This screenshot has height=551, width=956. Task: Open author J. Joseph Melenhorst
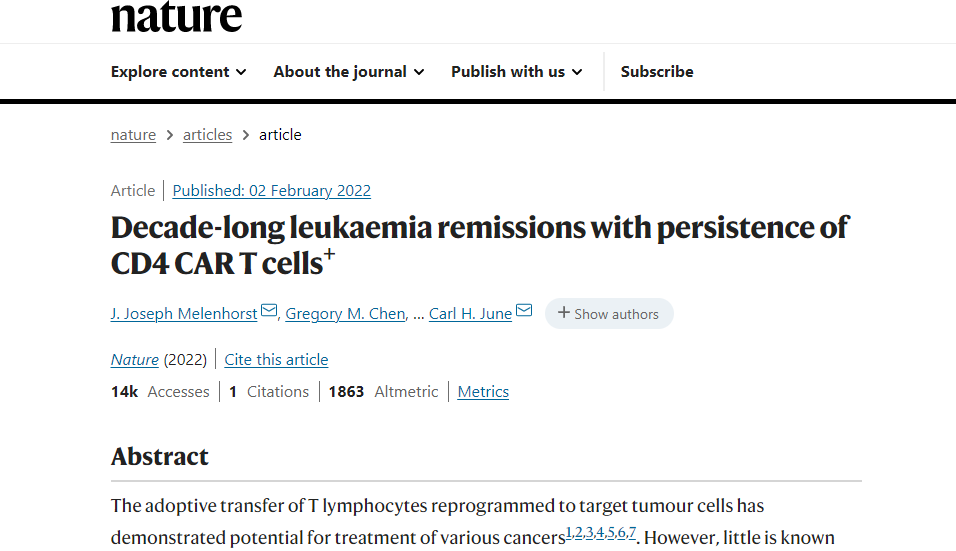184,314
